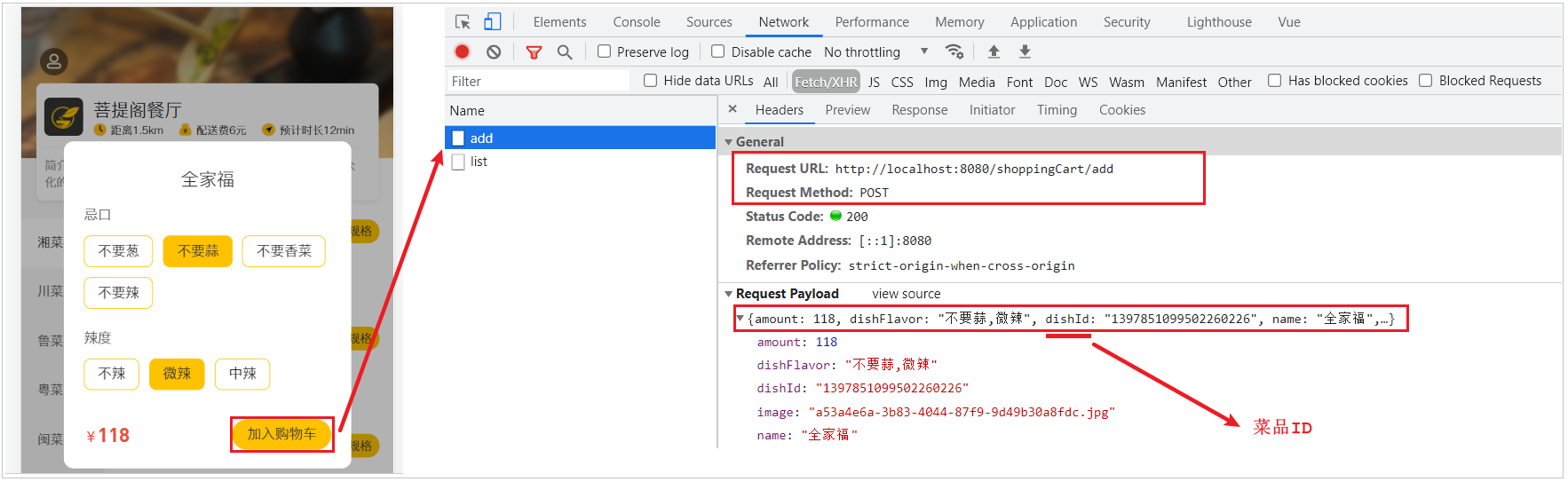Switch to the Console tab
Screen dimensions: 1568x482
(636, 22)
